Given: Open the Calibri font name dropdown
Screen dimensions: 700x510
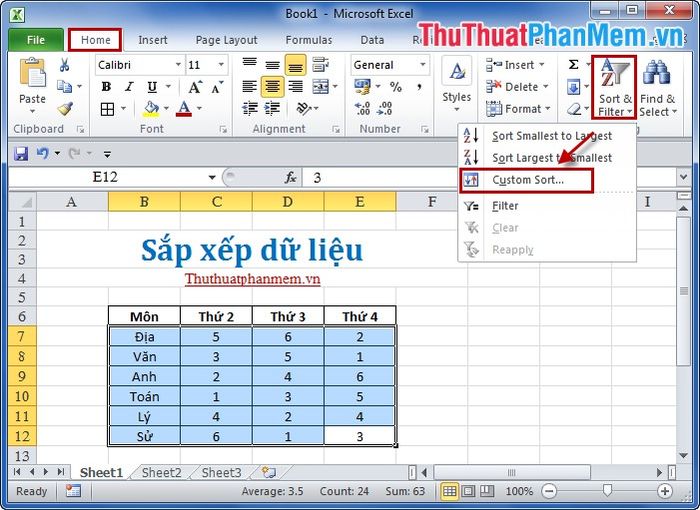Looking at the screenshot, I should (178, 65).
